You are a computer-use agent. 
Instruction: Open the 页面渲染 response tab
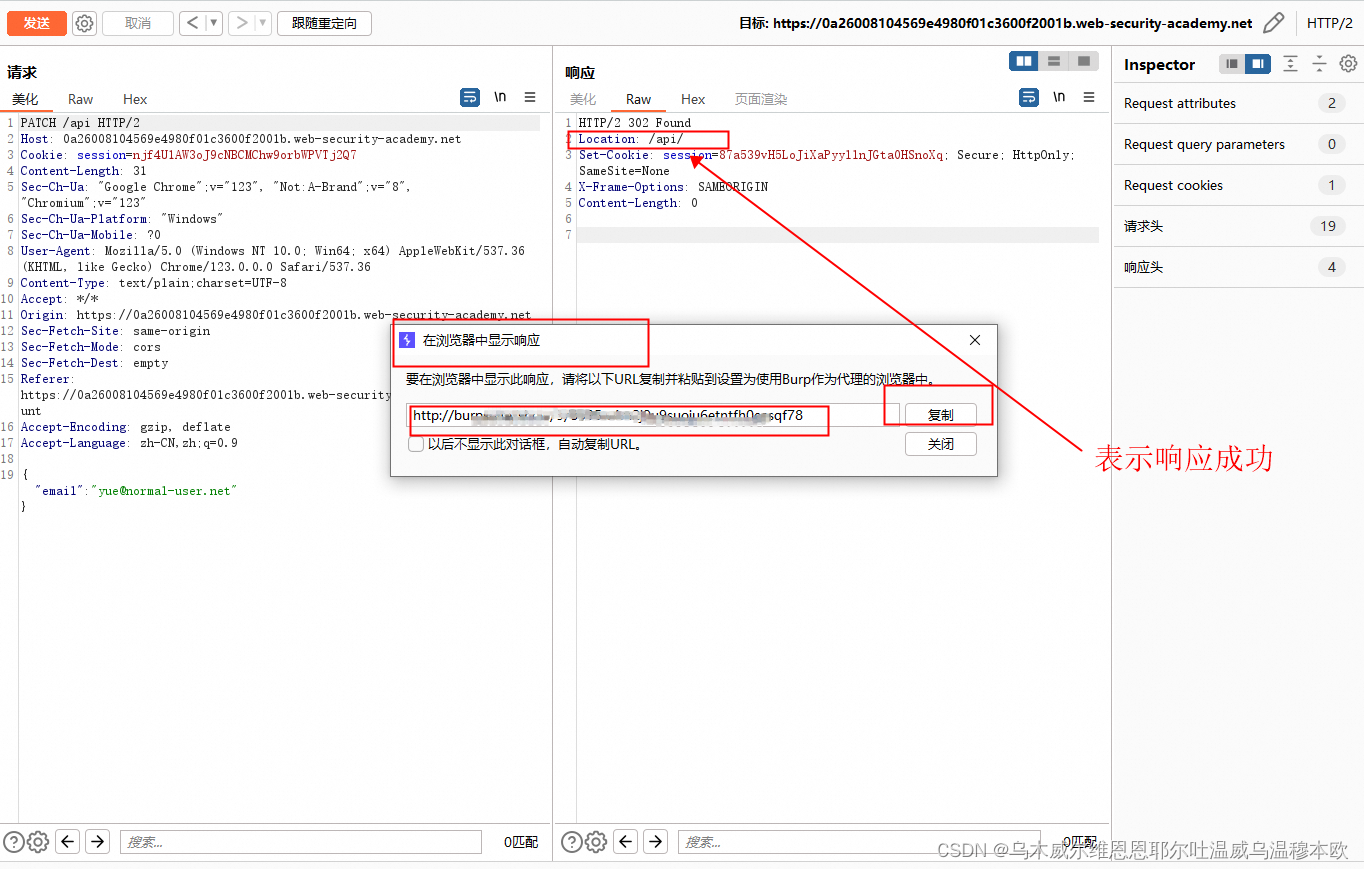[760, 99]
